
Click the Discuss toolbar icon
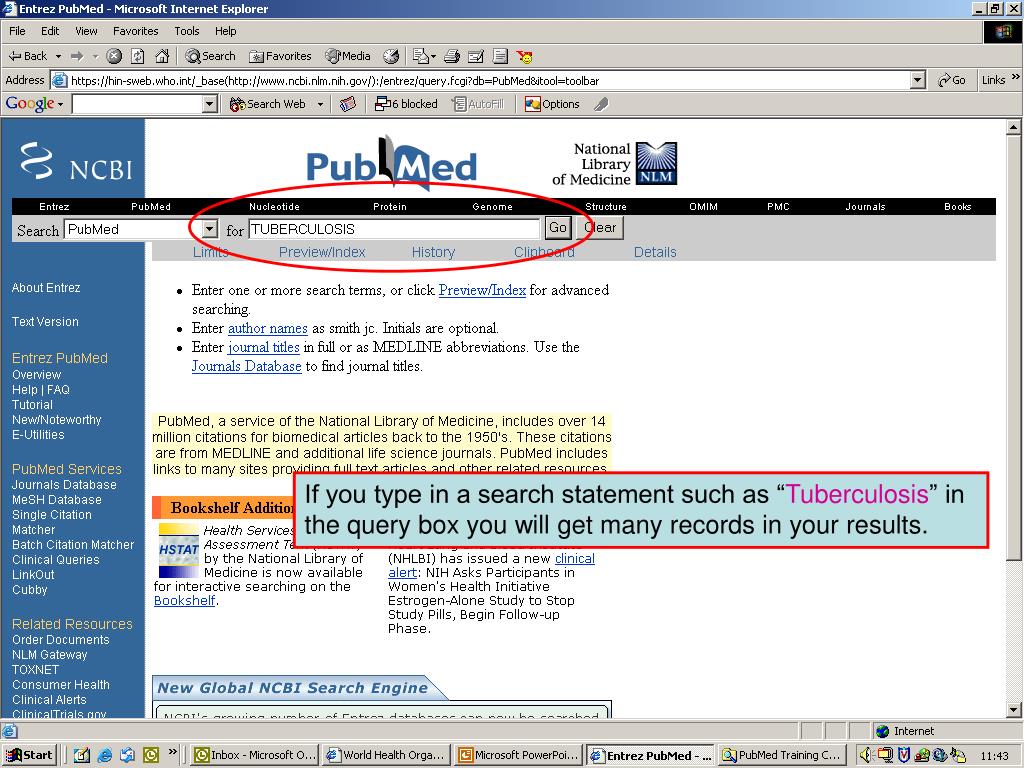(x=500, y=56)
